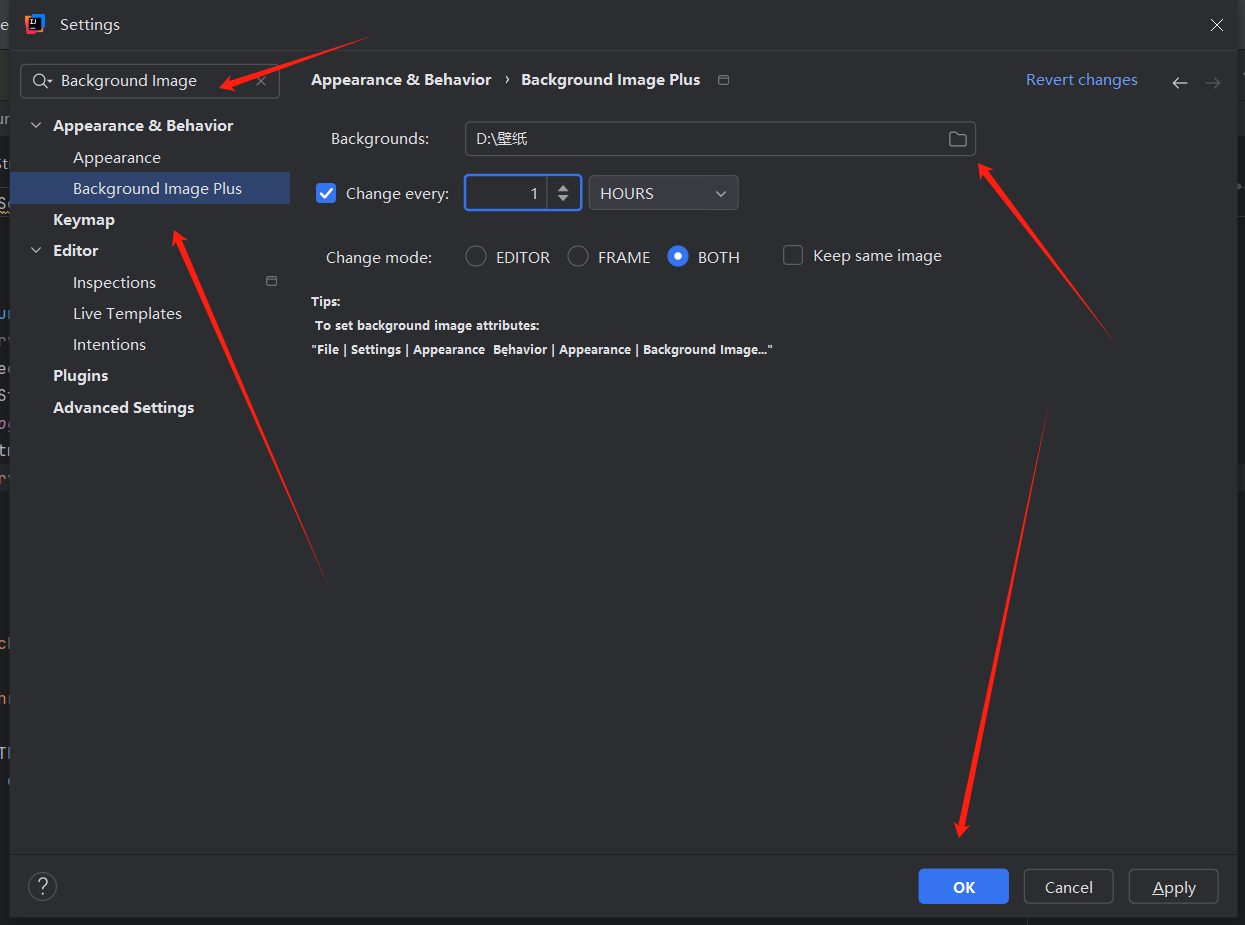
Task: Increase the Change every value with up arrow
Action: (x=564, y=186)
